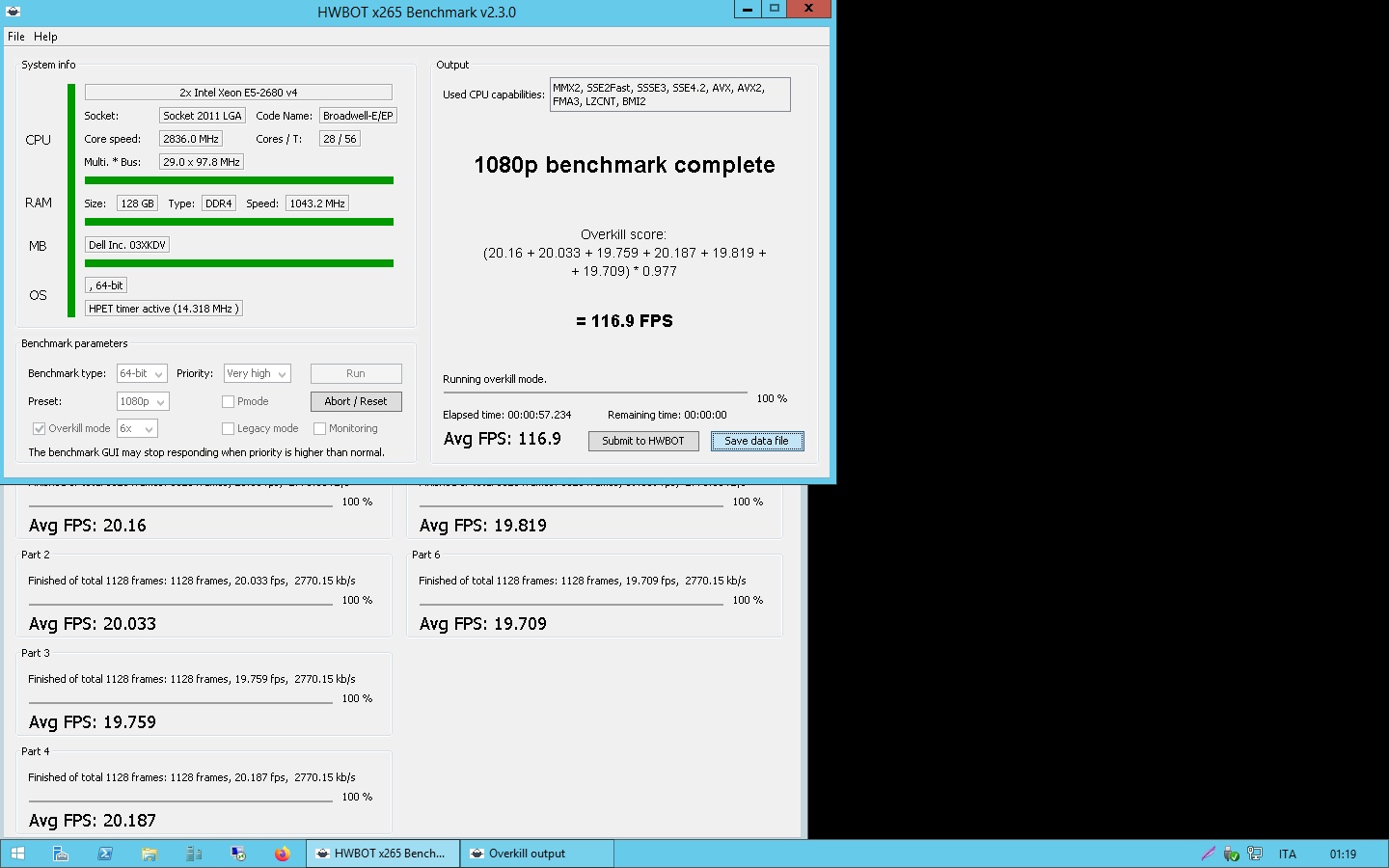The height and width of the screenshot is (868, 1389).
Task: Click Submit to HWBOT button
Action: click(643, 441)
